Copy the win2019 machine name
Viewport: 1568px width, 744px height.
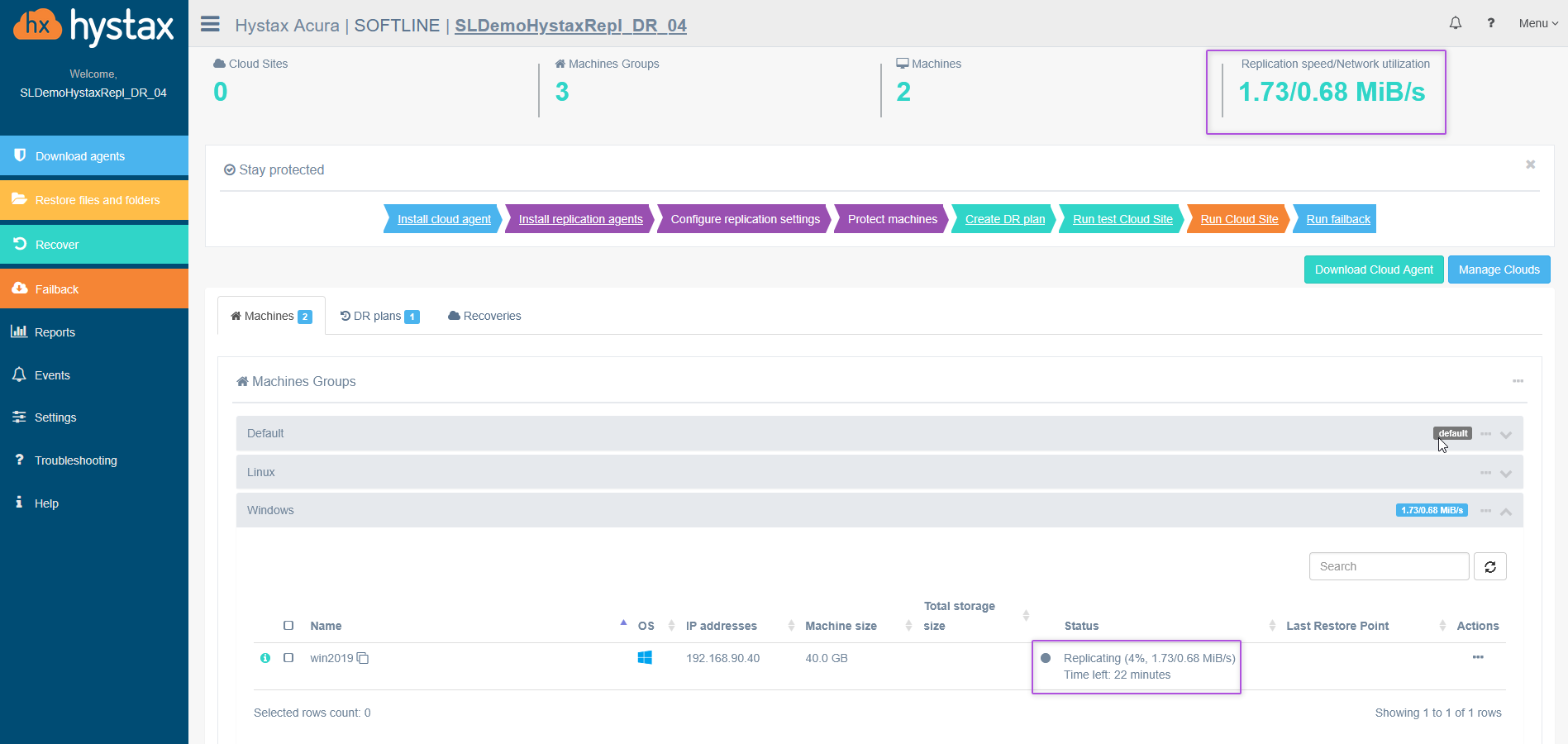pos(363,658)
